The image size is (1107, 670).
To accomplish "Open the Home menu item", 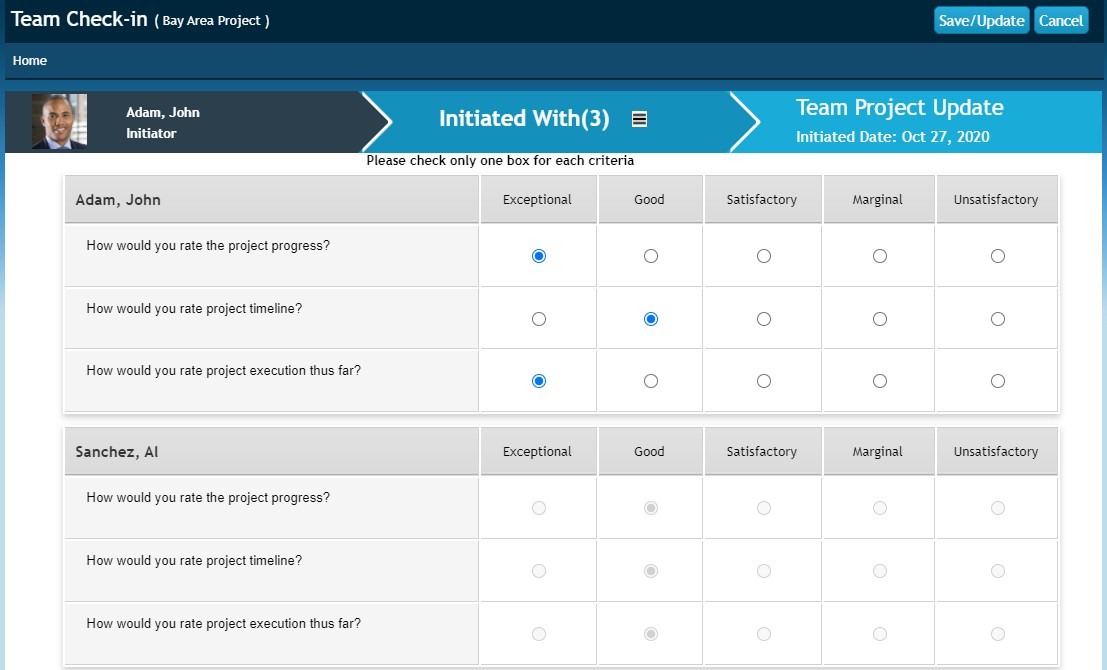I will point(30,61).
